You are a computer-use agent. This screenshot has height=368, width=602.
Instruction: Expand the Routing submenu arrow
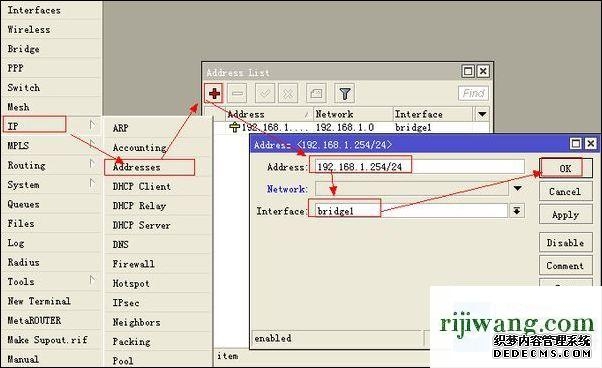coord(92,164)
